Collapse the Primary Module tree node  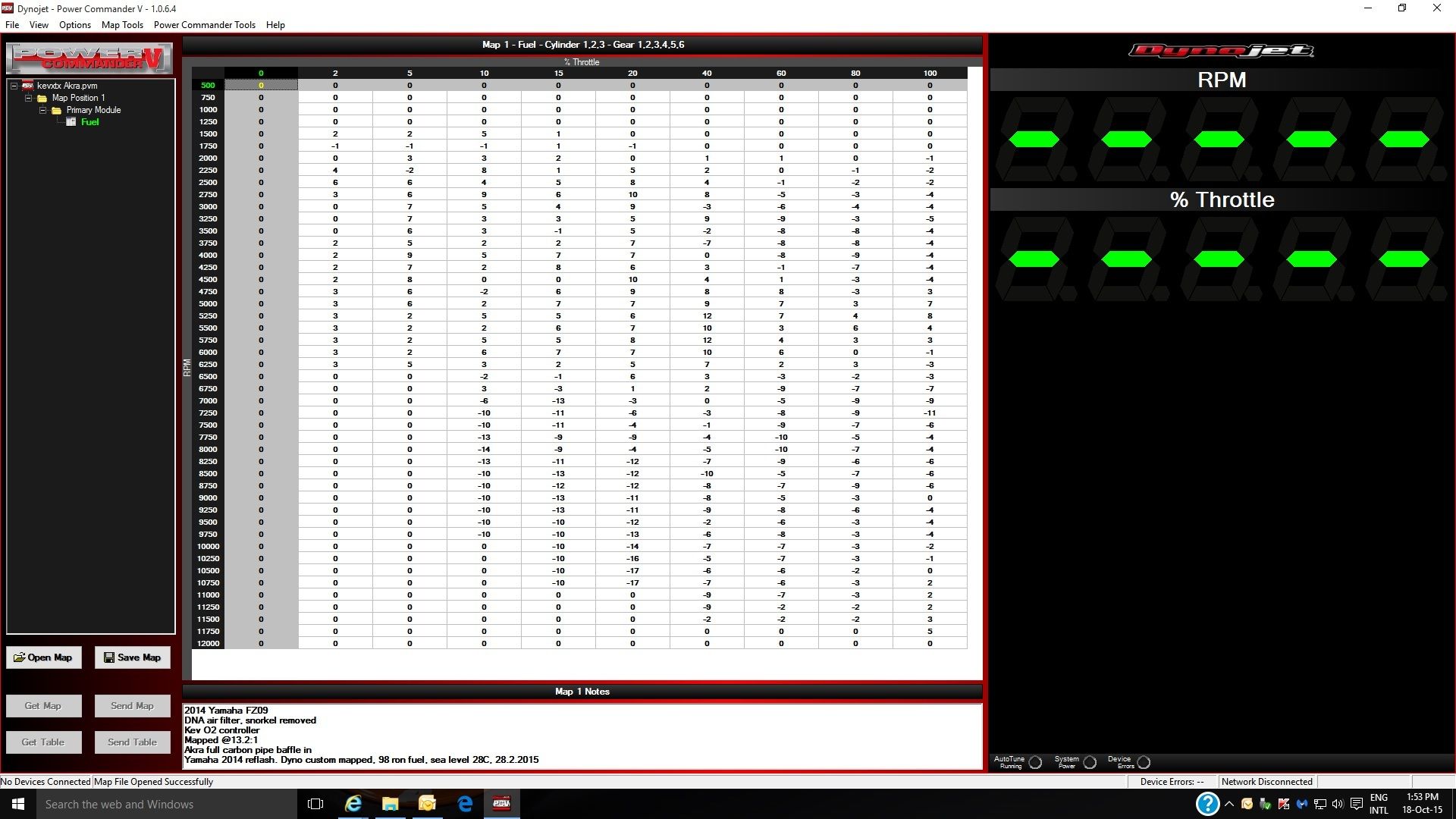coord(42,110)
